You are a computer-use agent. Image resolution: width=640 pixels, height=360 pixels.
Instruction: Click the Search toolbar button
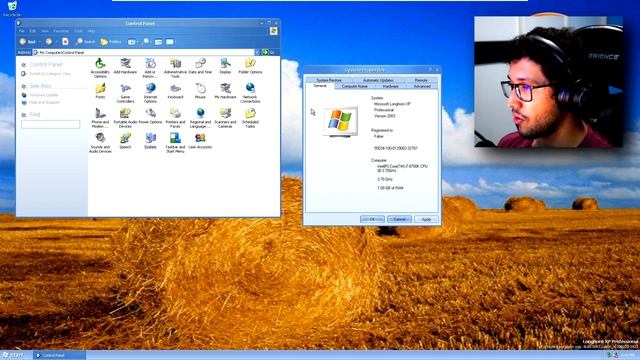85,42
